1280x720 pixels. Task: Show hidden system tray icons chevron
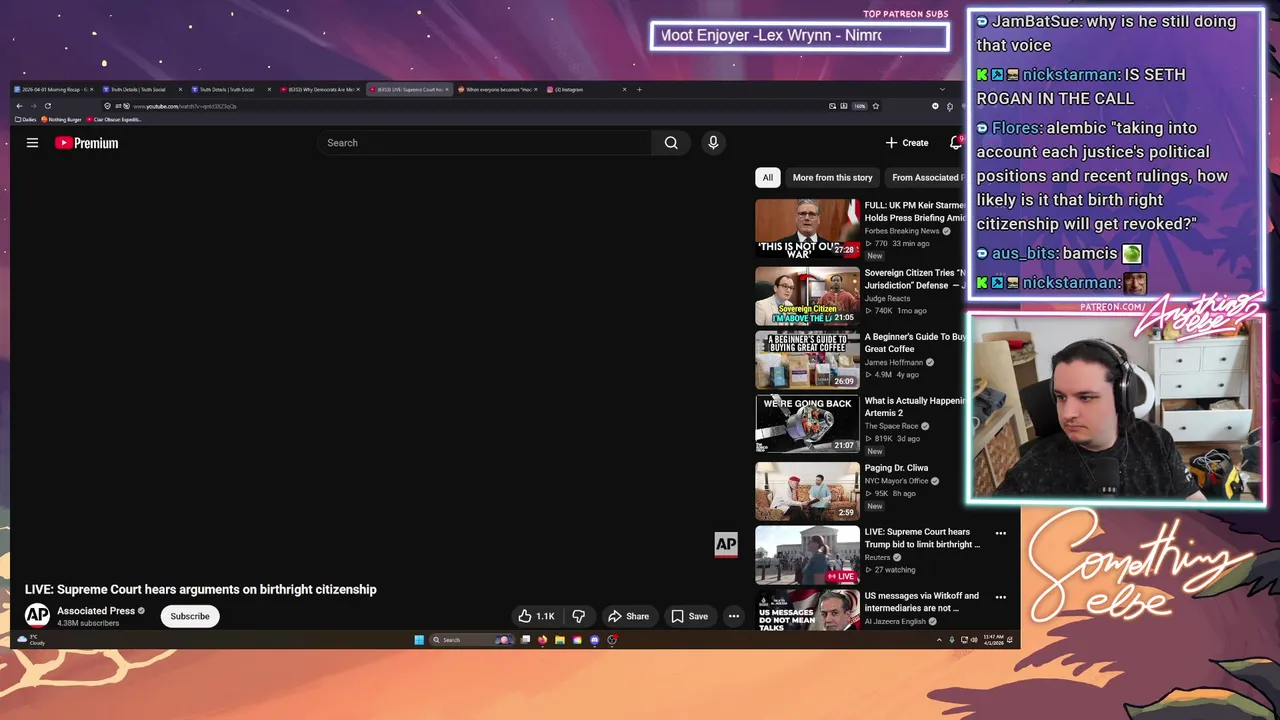click(939, 640)
